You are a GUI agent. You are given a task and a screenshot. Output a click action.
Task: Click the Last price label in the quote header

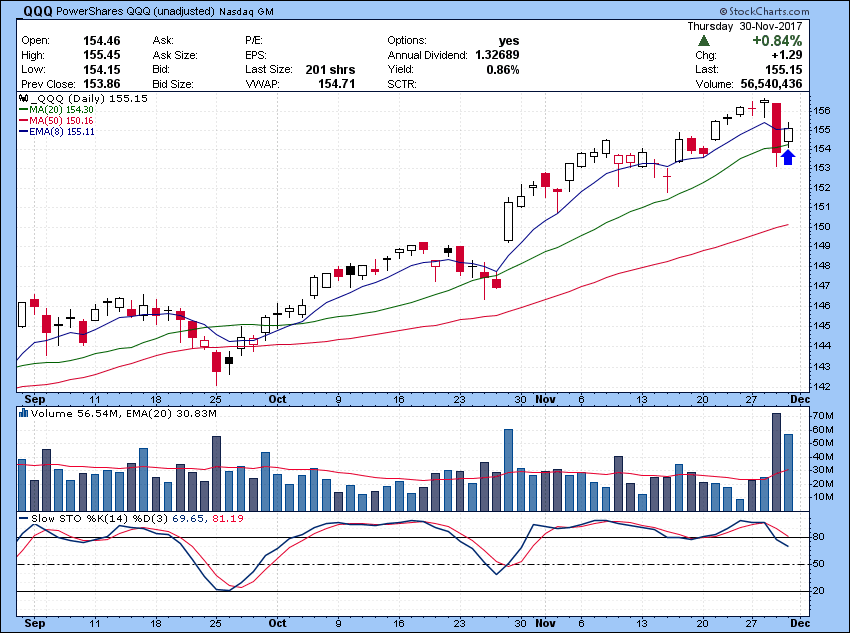coord(707,69)
